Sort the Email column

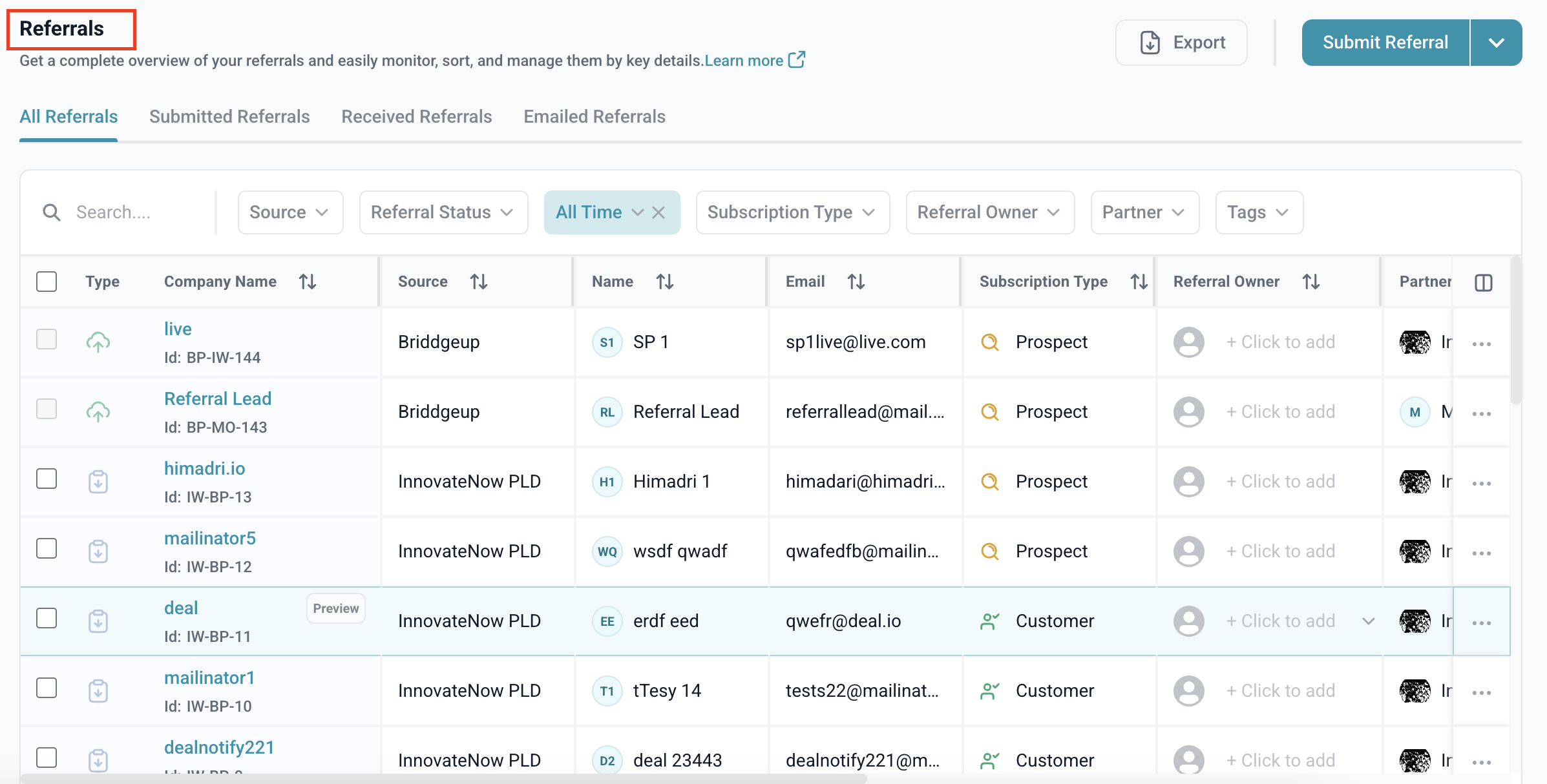(x=856, y=282)
